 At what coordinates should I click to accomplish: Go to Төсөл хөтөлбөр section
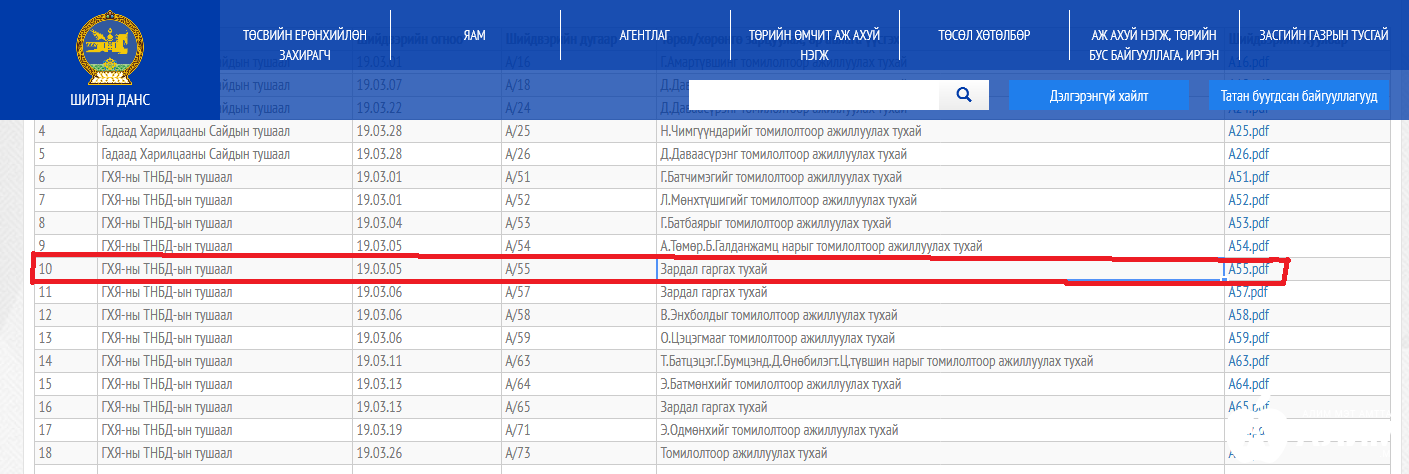point(984,35)
